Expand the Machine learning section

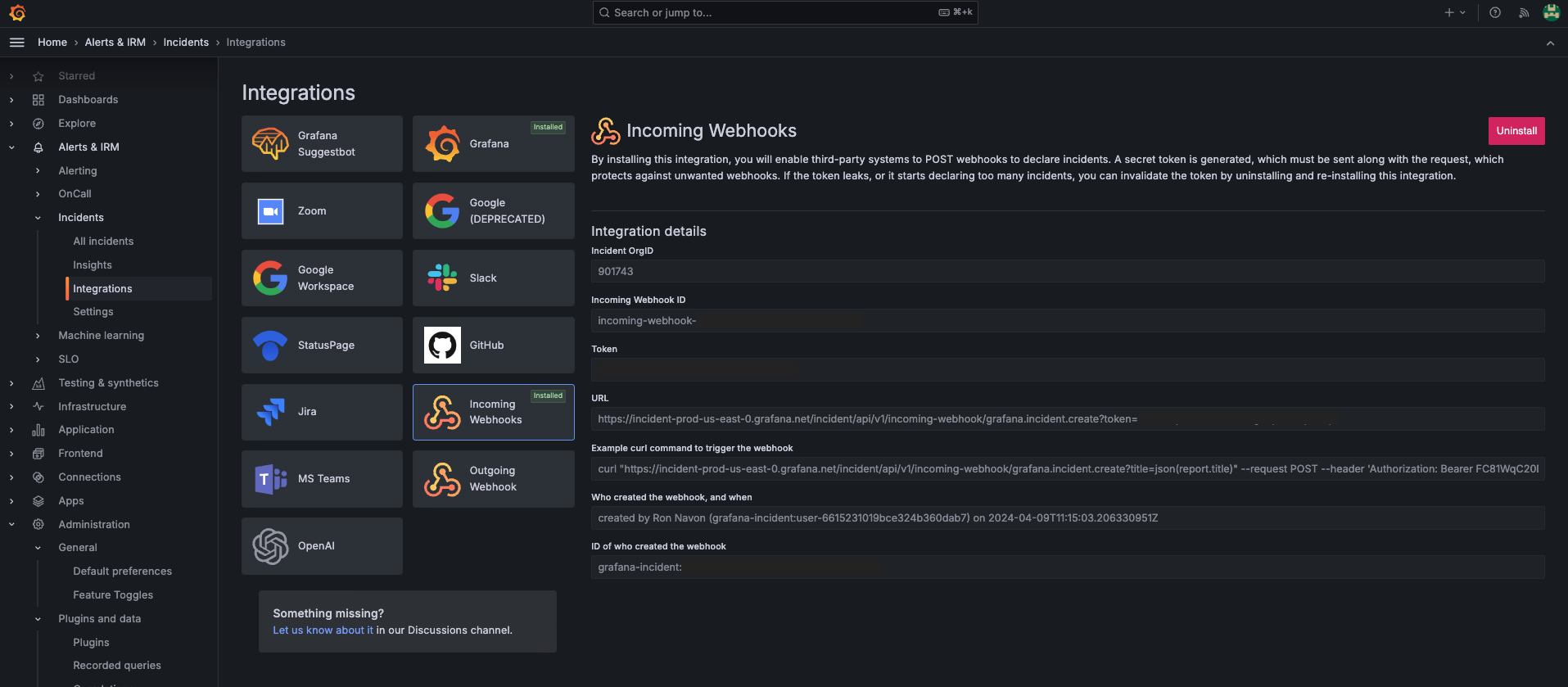pos(38,336)
